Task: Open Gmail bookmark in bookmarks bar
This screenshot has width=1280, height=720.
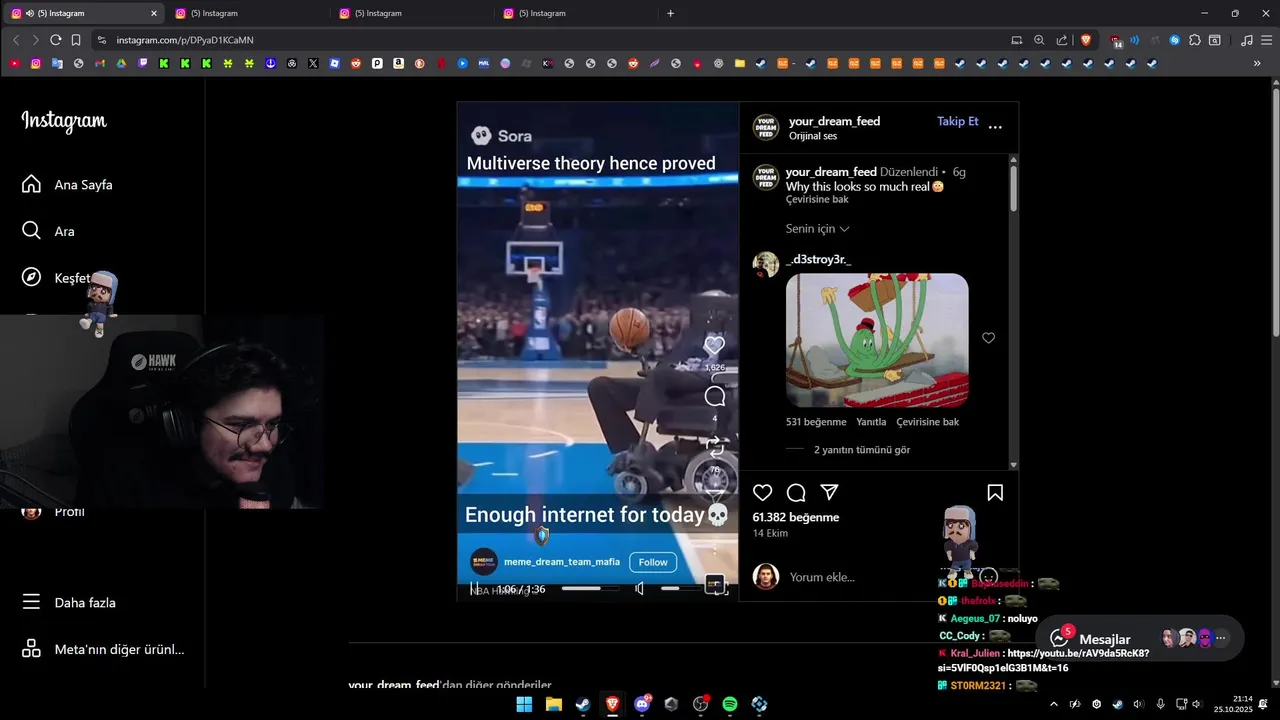Action: coord(100,63)
